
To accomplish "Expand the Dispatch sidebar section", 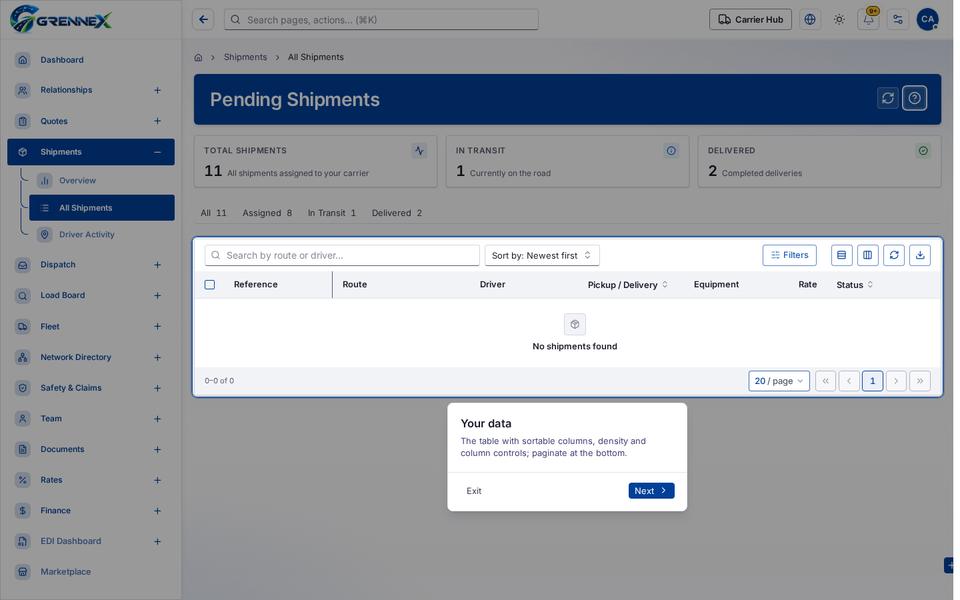I will point(157,265).
